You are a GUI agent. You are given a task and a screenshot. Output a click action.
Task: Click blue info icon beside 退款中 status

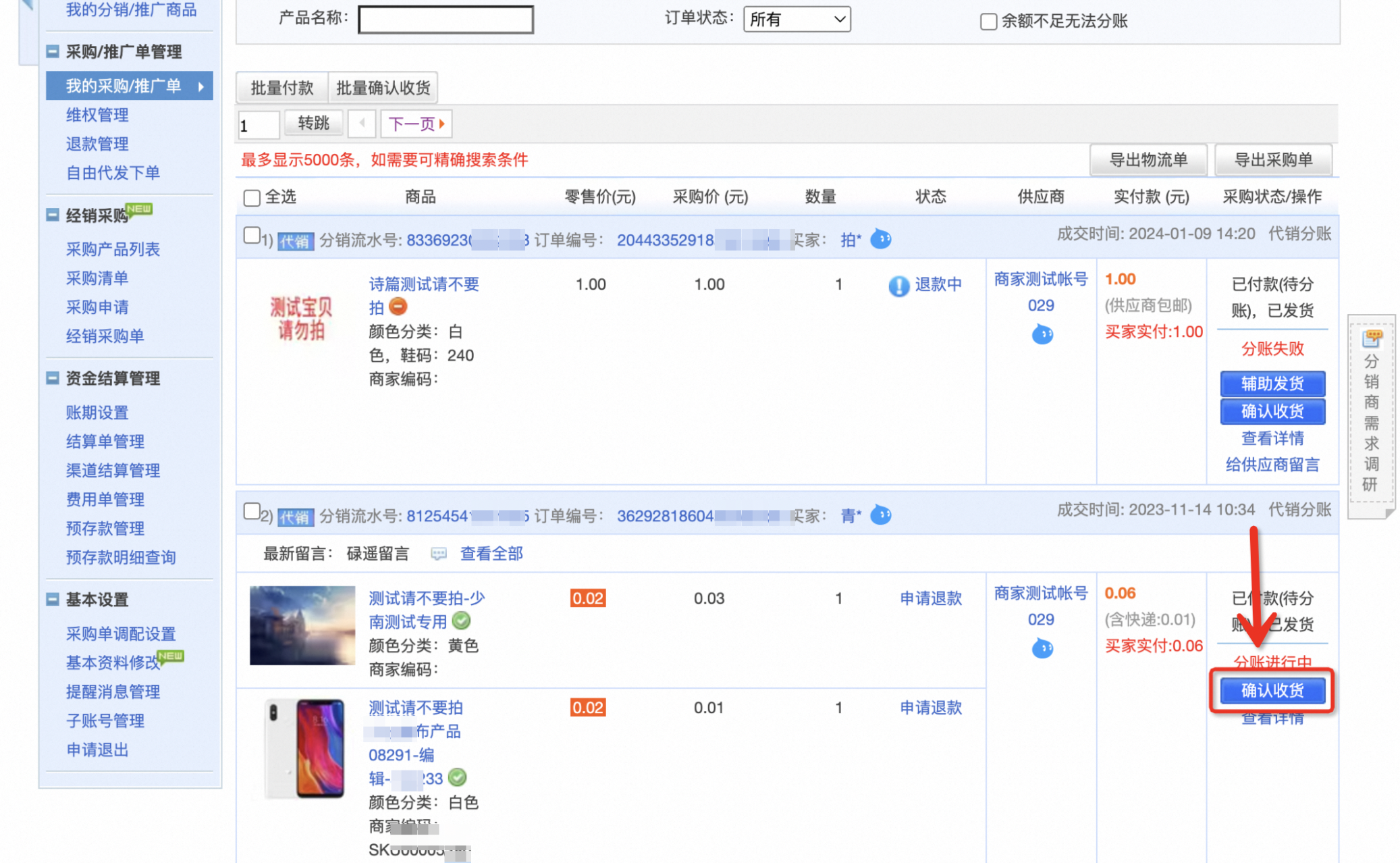[x=898, y=286]
